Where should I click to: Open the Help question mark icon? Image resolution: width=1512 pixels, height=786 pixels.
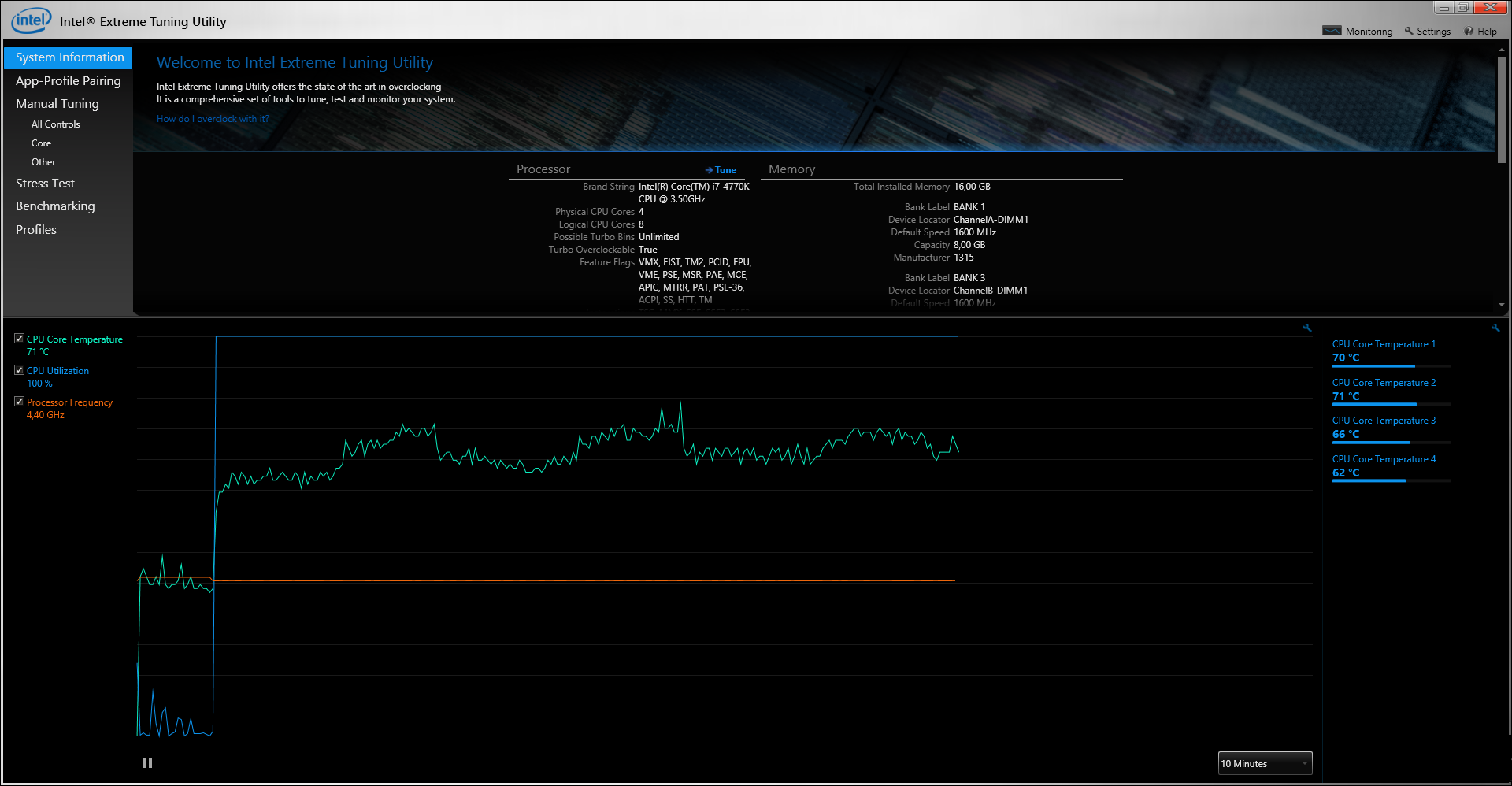[1469, 31]
